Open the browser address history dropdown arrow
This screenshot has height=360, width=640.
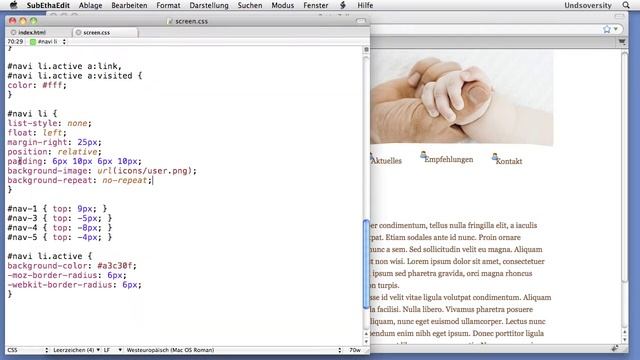616,29
